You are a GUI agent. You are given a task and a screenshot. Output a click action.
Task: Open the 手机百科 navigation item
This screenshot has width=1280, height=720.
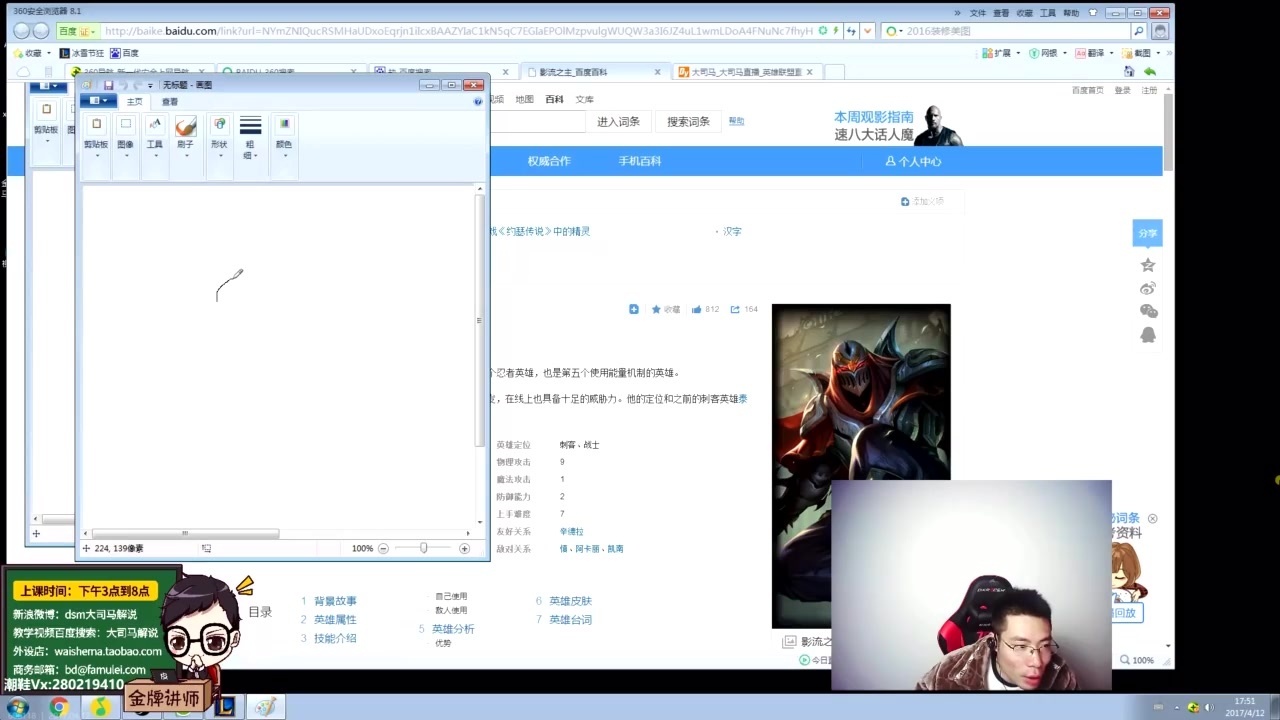coord(640,161)
